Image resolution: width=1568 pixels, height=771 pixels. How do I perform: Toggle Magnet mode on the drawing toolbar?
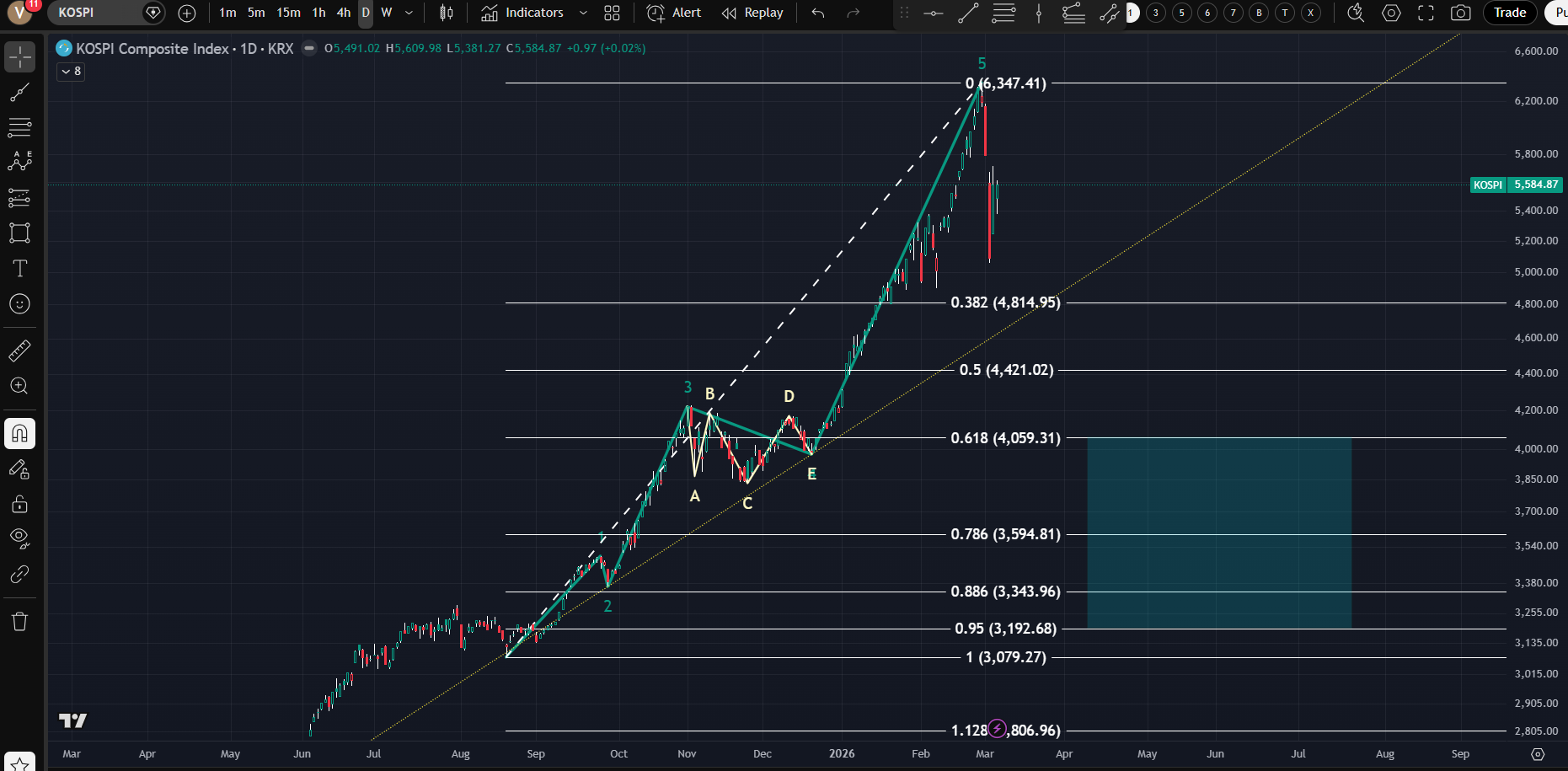point(19,433)
